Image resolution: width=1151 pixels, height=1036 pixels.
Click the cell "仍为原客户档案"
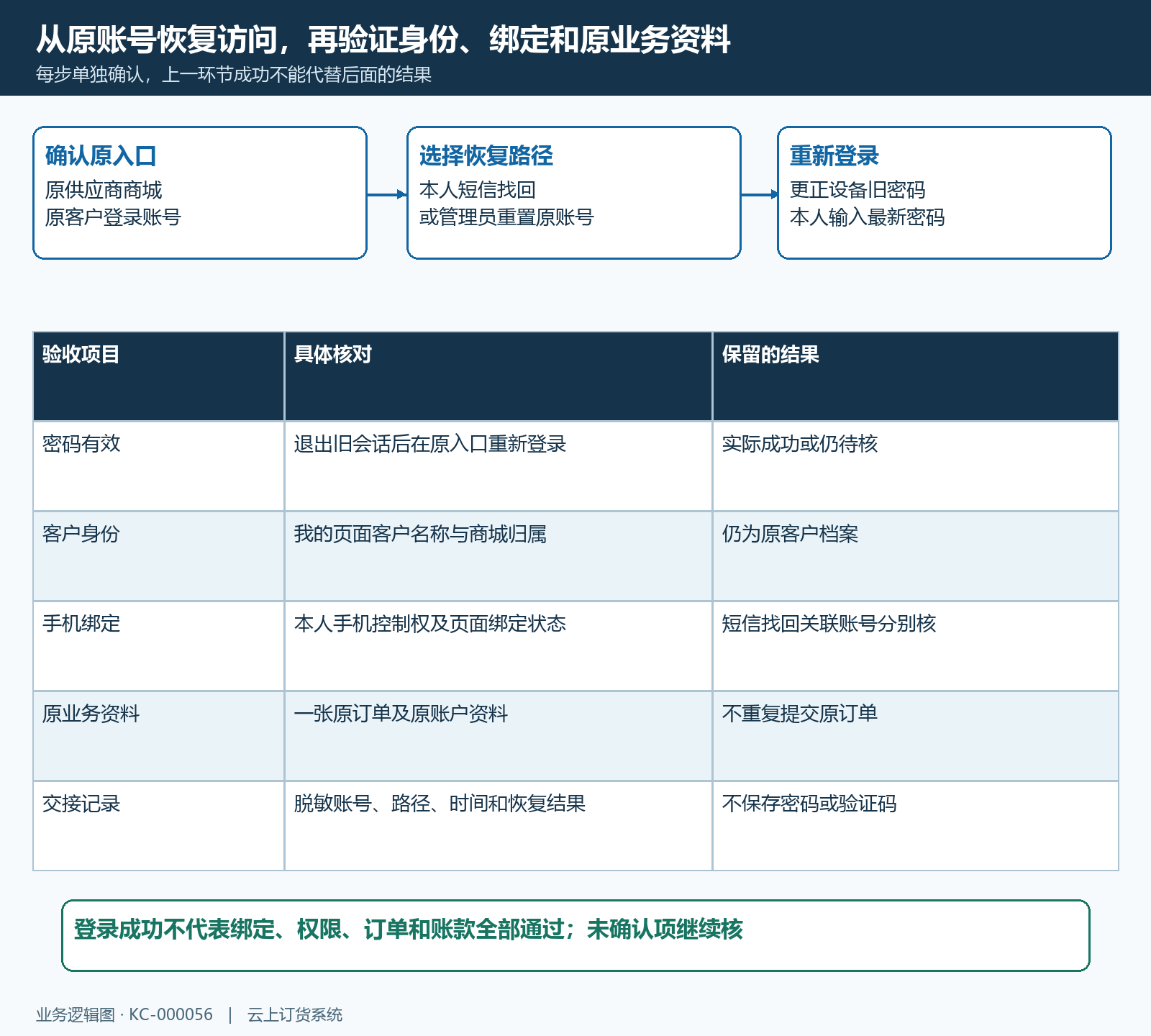pyautogui.click(x=916, y=556)
